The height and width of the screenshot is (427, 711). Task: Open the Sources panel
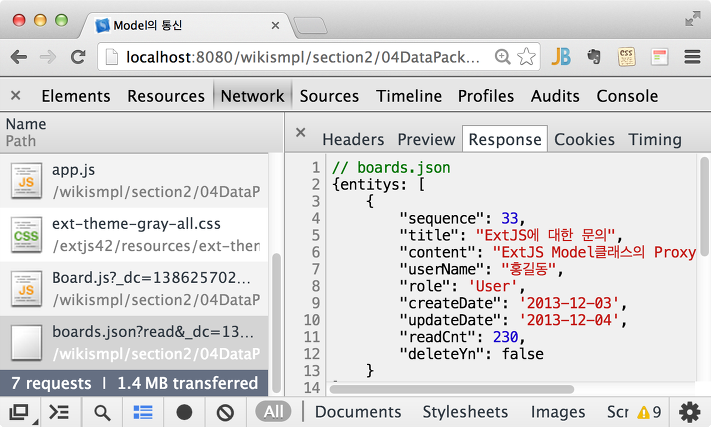(x=329, y=96)
